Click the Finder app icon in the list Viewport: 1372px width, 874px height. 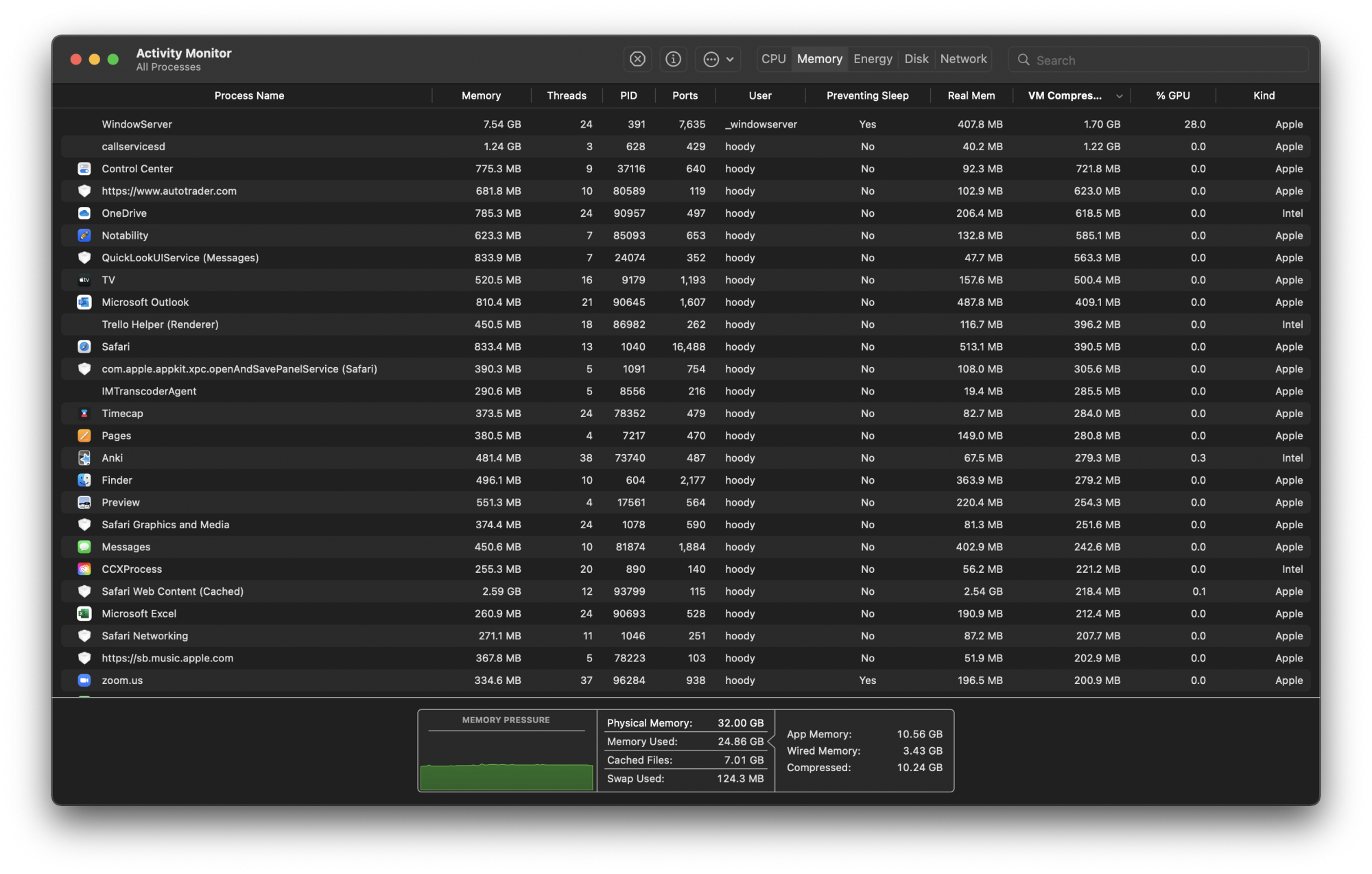tap(84, 480)
